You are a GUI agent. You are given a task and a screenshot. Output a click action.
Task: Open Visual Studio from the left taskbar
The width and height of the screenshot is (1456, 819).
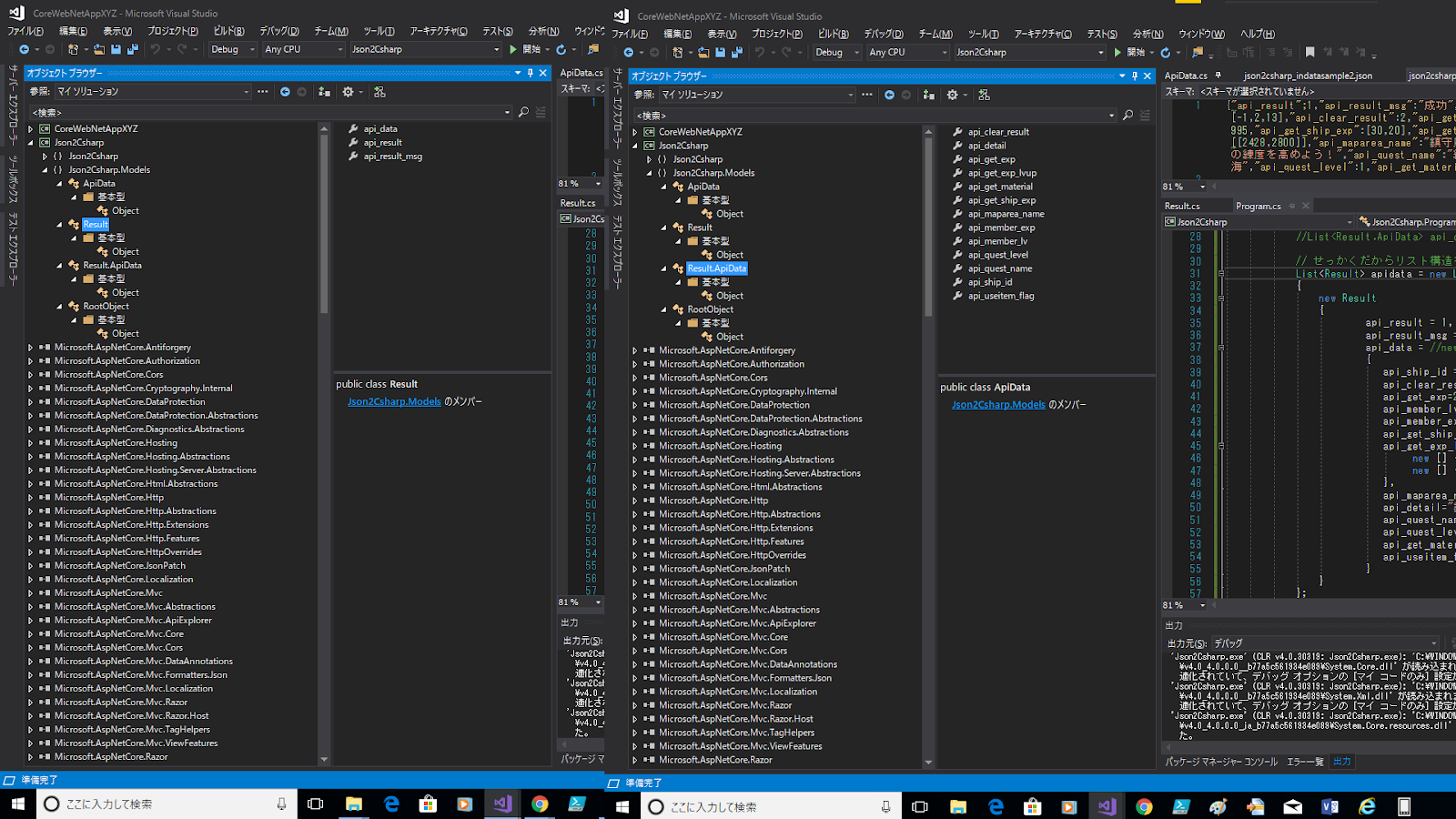pyautogui.click(x=502, y=804)
